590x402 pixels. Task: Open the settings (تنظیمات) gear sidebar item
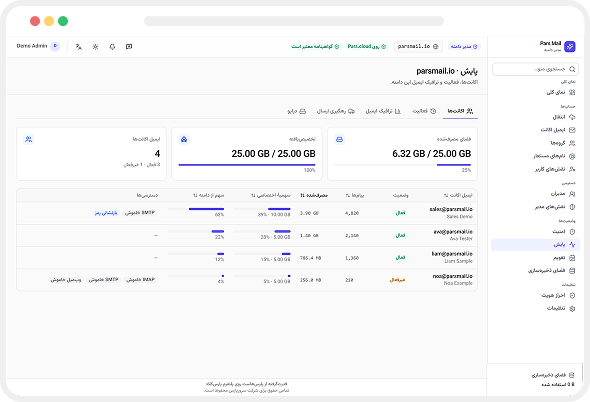(535, 308)
